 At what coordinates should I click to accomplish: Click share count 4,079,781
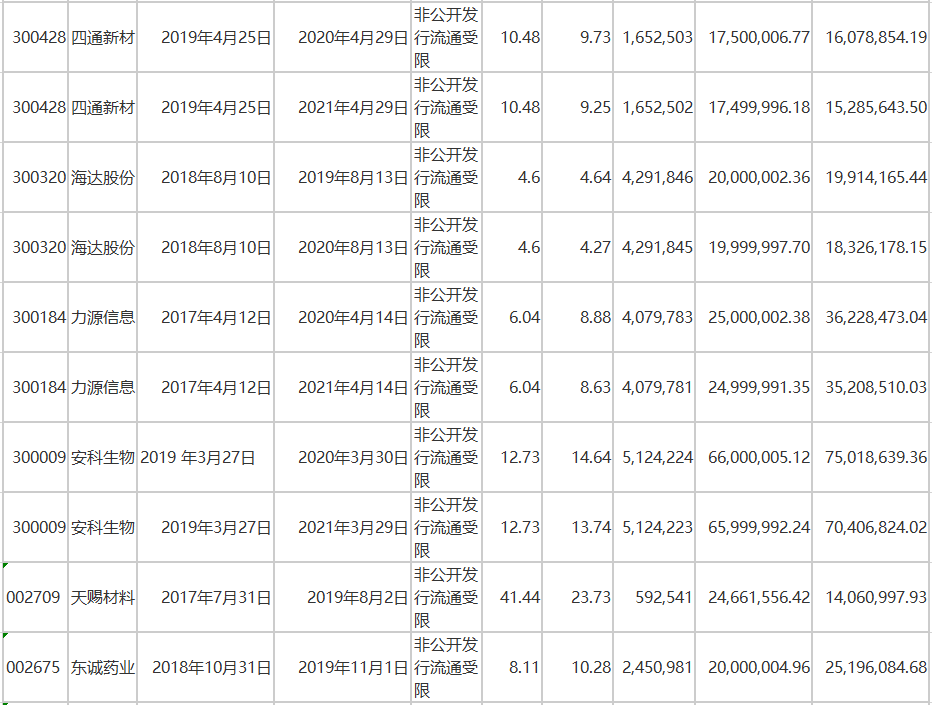tap(653, 388)
